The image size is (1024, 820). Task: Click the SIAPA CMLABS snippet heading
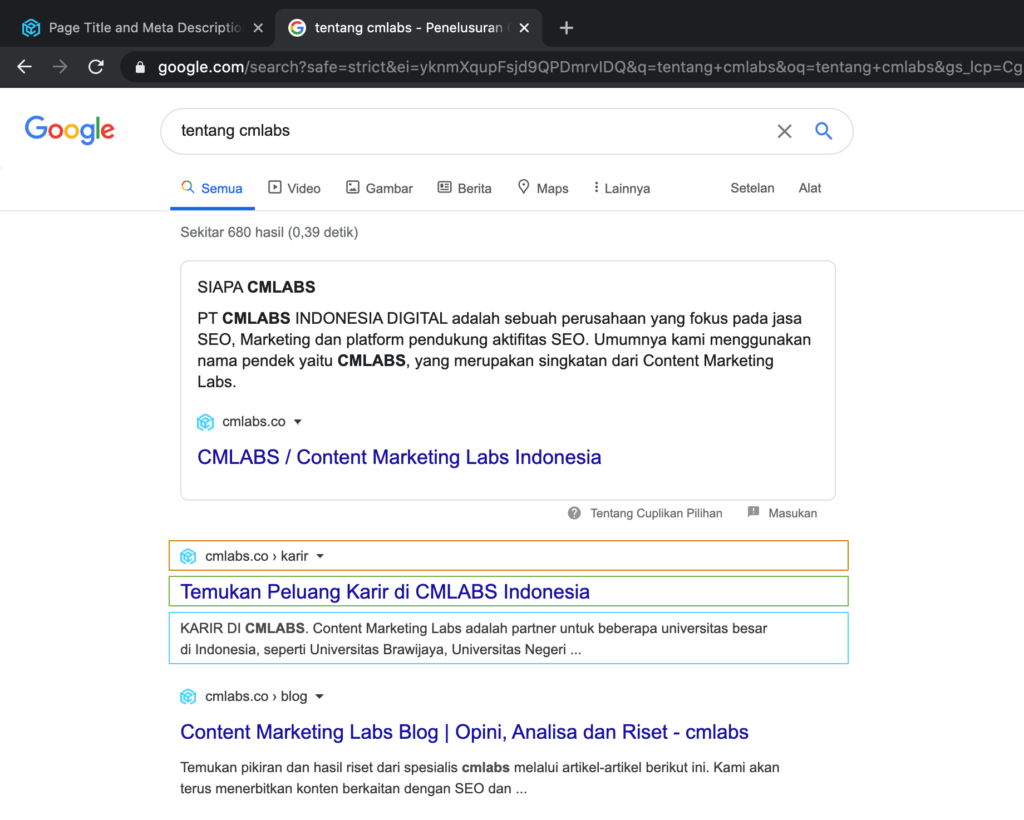pyautogui.click(x=256, y=287)
